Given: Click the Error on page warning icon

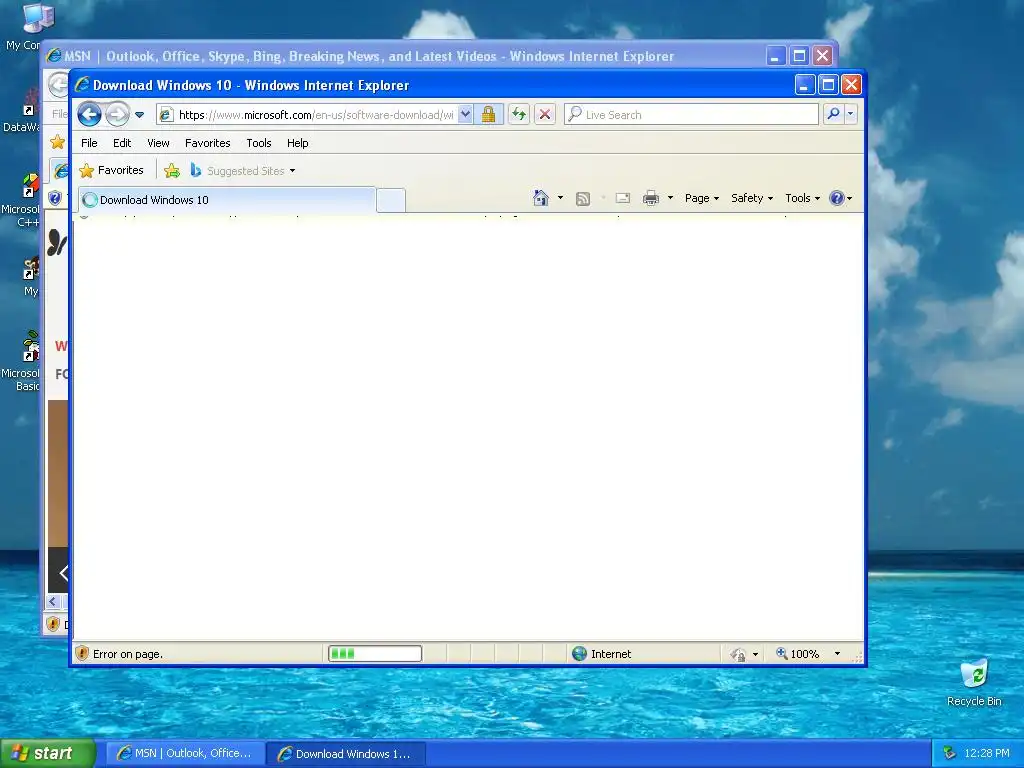Looking at the screenshot, I should click(x=82, y=653).
